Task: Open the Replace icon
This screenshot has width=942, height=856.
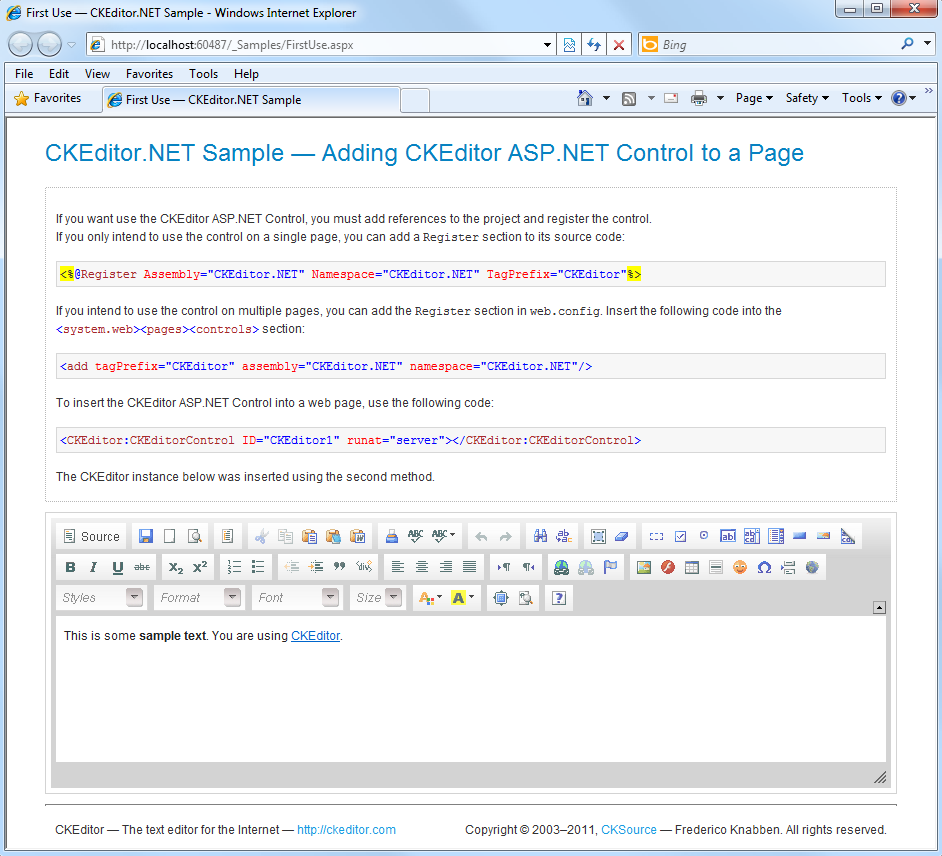Action: tap(564, 536)
